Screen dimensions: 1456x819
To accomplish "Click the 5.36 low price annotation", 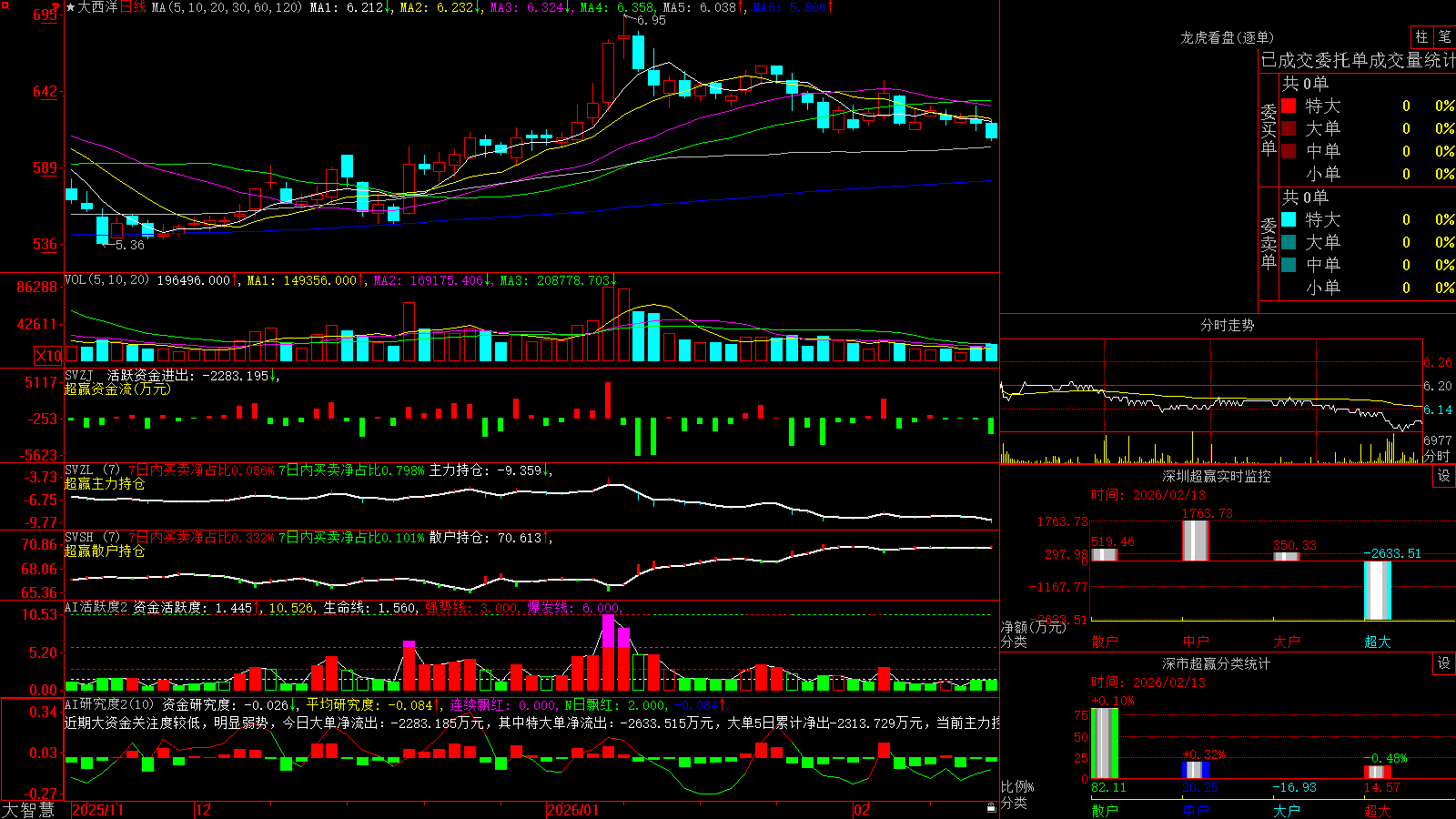I will click(130, 245).
